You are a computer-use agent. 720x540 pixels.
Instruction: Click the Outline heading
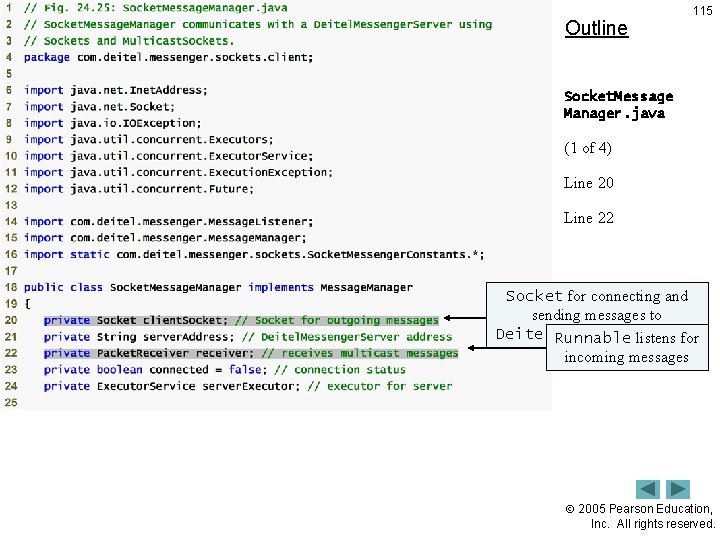[x=596, y=28]
